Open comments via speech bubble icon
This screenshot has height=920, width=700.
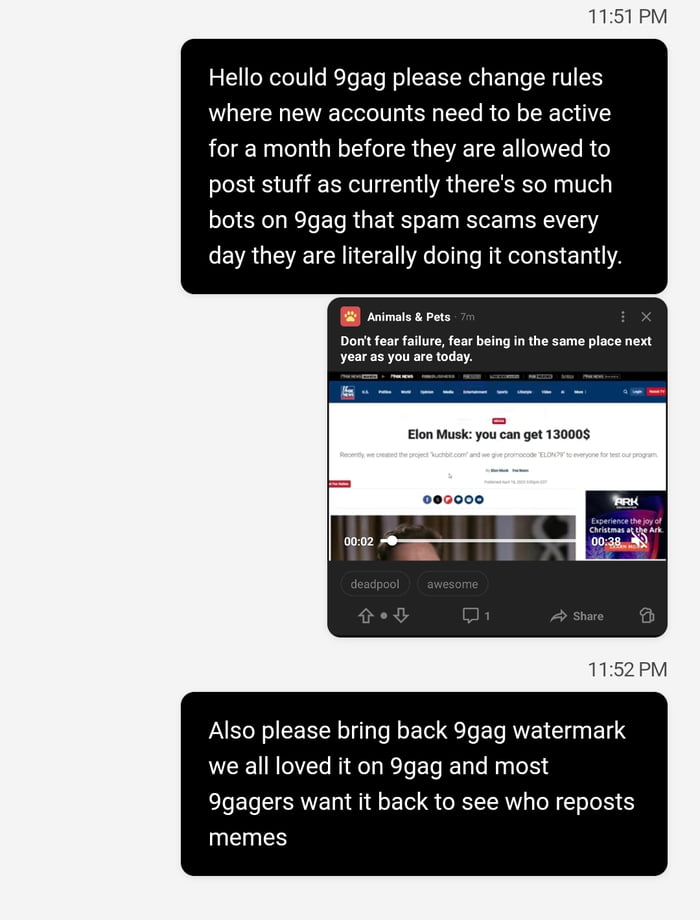click(x=470, y=615)
